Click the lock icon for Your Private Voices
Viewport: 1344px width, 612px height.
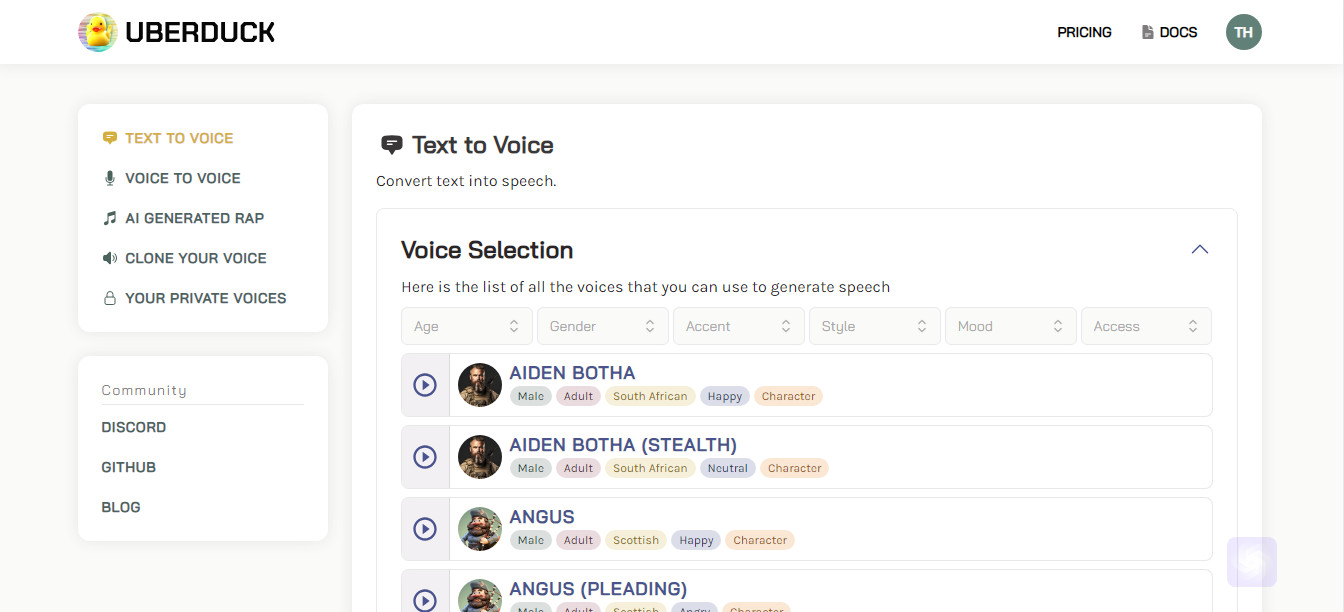[x=110, y=298]
